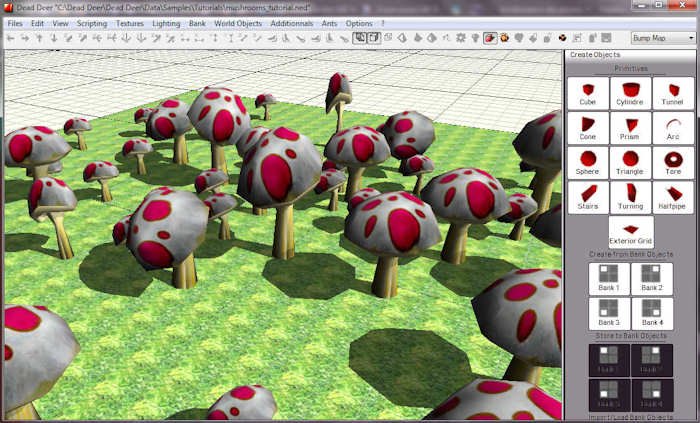Click the left arrow move icon in toolbar
This screenshot has width=700, height=423.
pos(11,38)
